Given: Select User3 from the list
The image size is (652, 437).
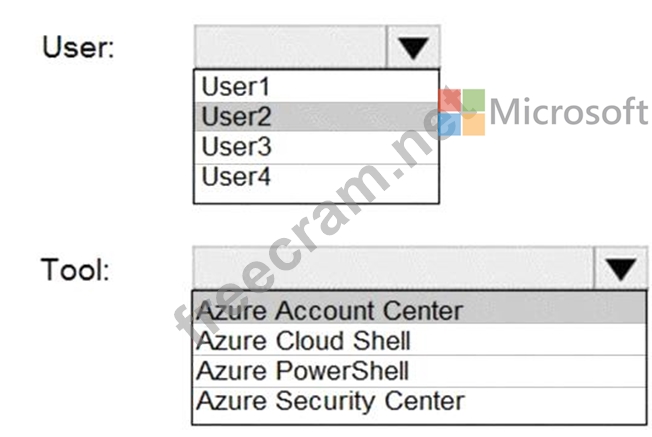Looking at the screenshot, I should point(316,148).
